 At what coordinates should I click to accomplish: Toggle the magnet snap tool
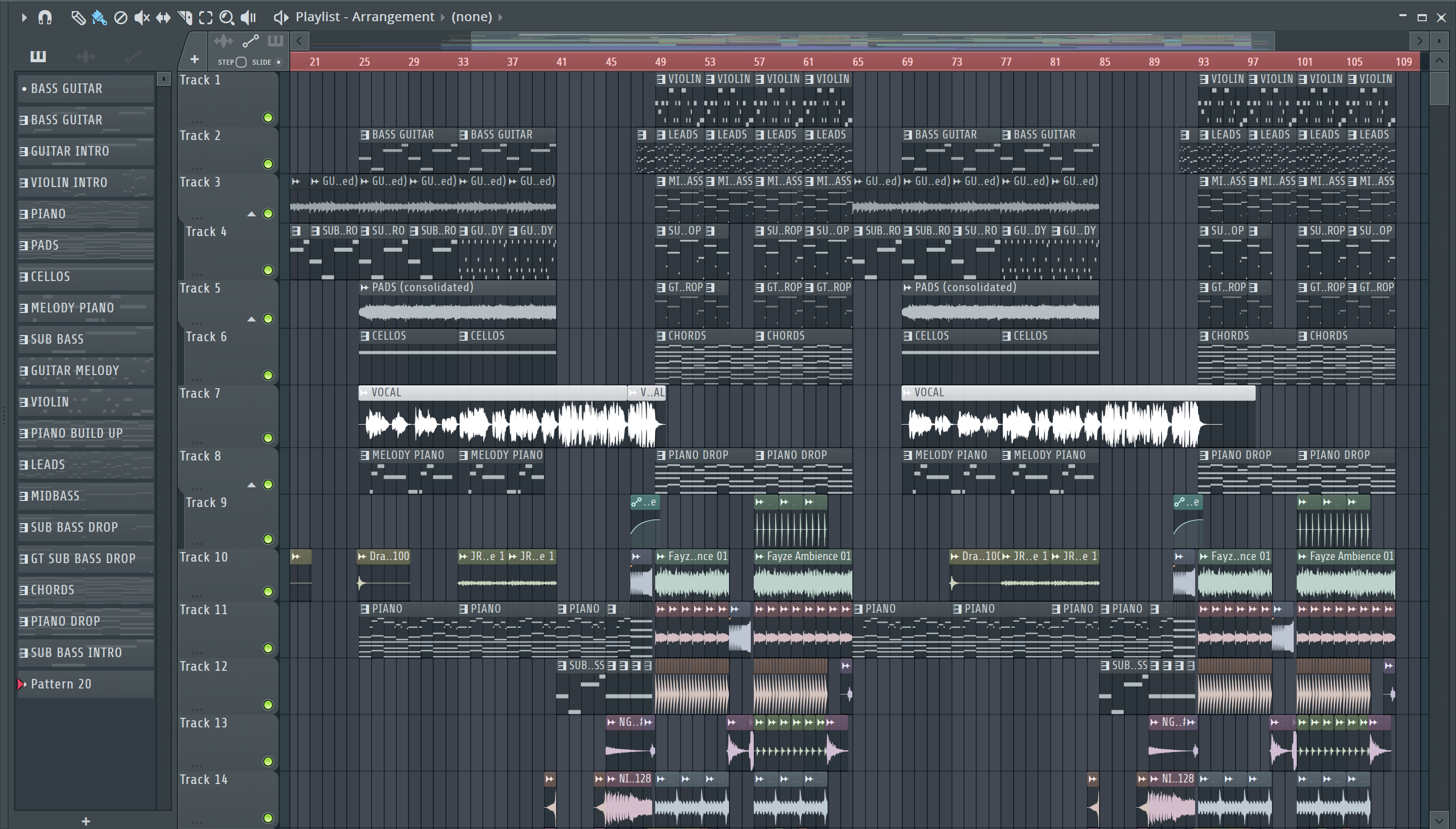[x=45, y=18]
